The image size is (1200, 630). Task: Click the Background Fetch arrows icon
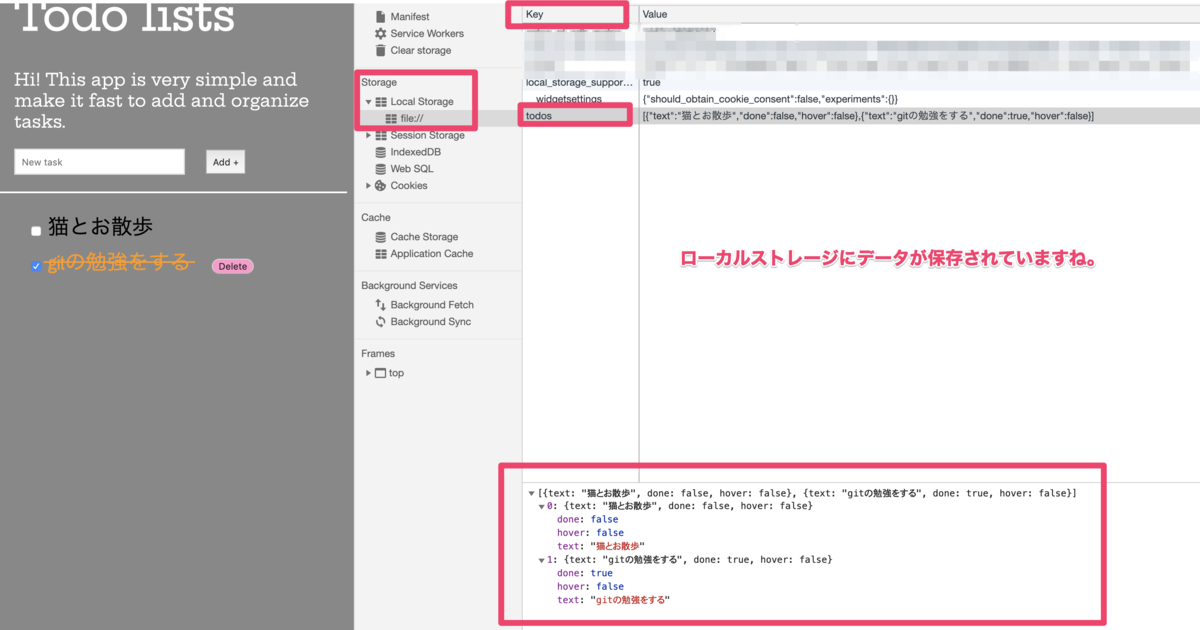point(381,305)
